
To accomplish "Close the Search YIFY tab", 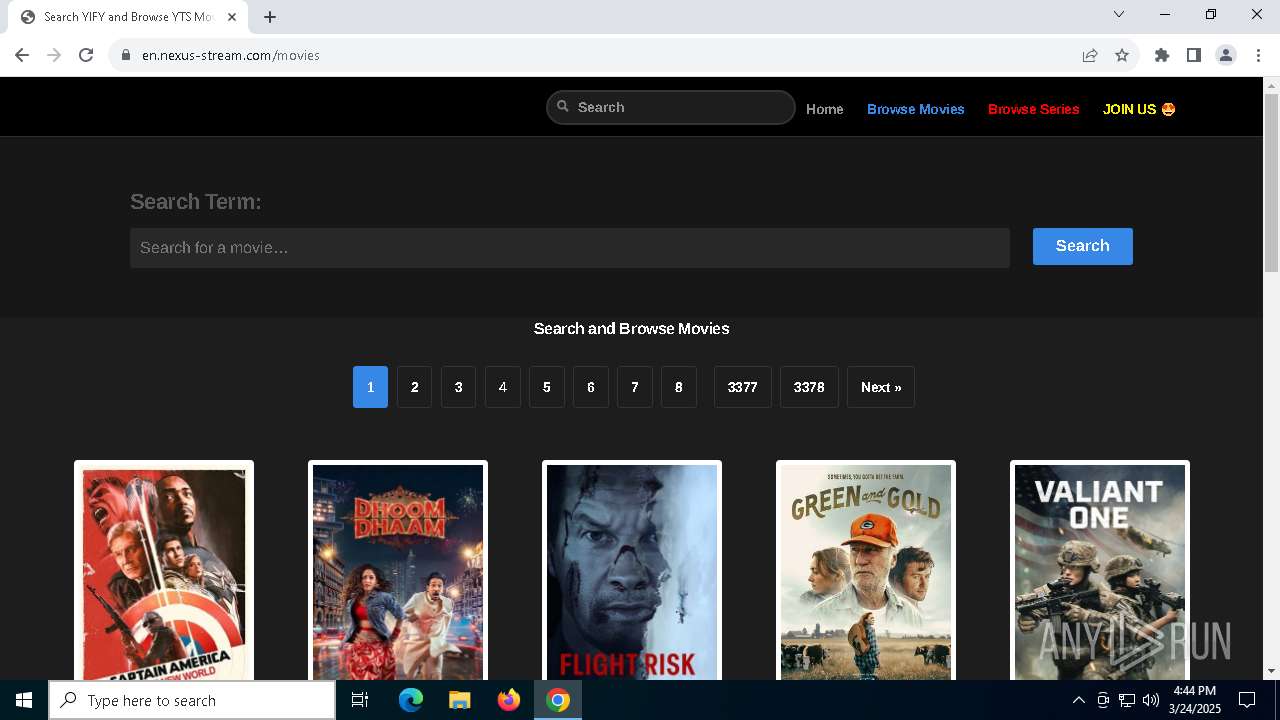I will [x=232, y=17].
